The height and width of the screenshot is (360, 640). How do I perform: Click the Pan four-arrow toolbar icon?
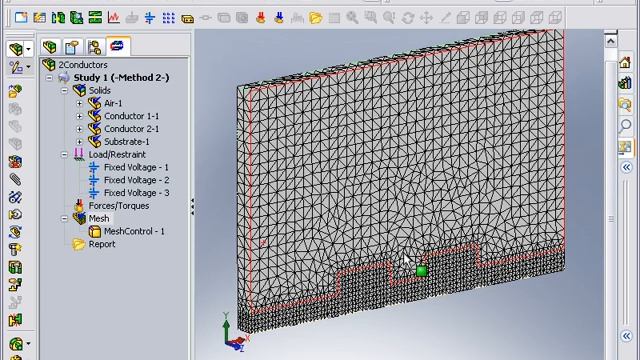[426, 18]
